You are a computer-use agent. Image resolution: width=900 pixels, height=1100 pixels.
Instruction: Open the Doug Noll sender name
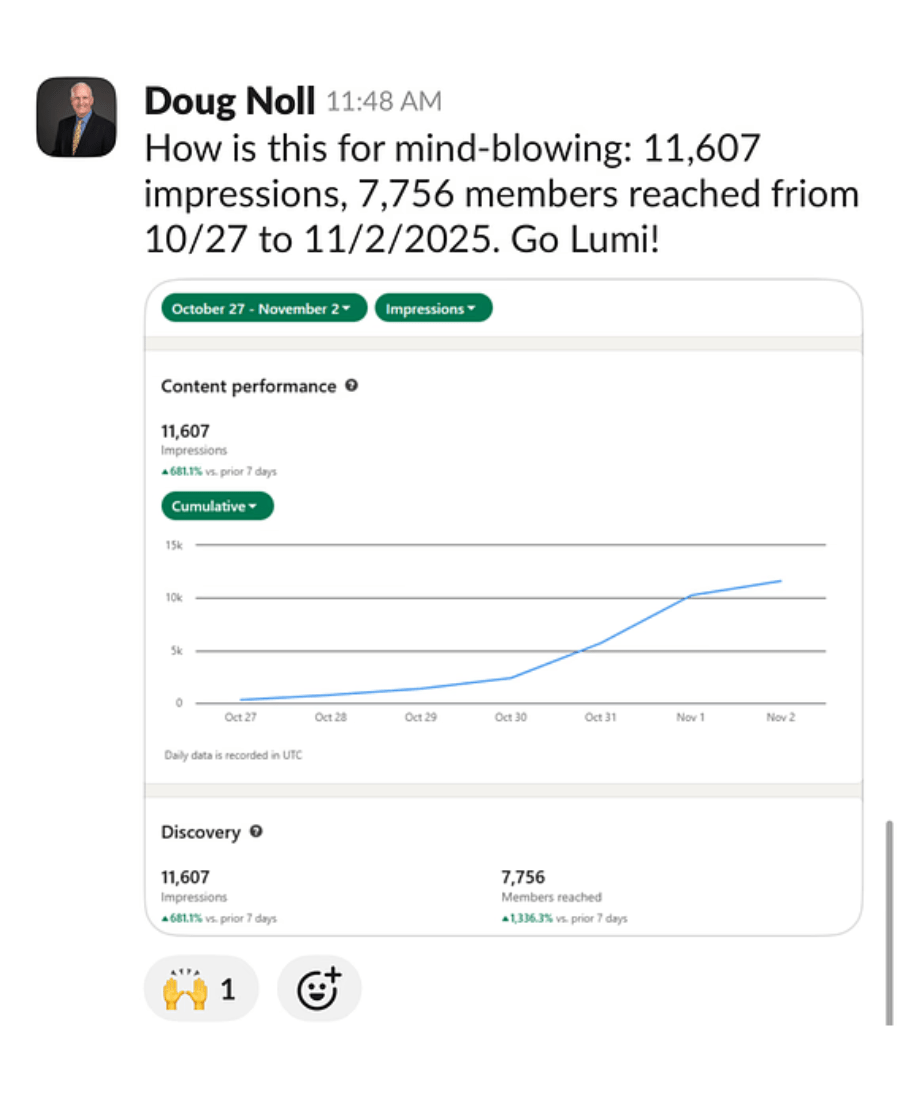pyautogui.click(x=229, y=101)
